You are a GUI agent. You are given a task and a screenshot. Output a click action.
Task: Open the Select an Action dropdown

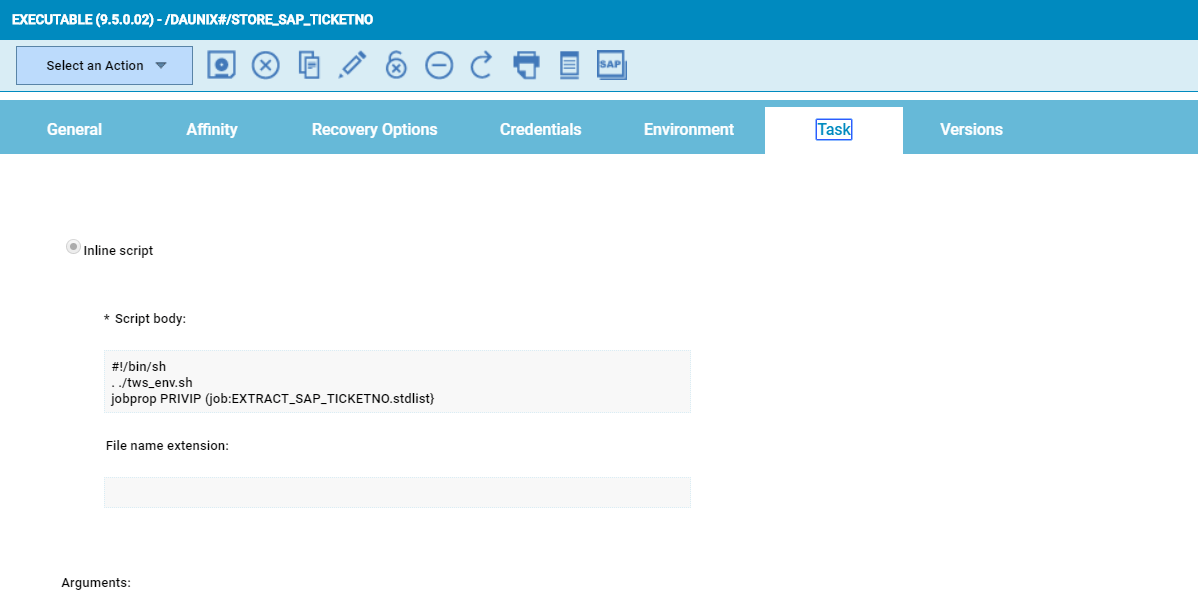coord(104,65)
